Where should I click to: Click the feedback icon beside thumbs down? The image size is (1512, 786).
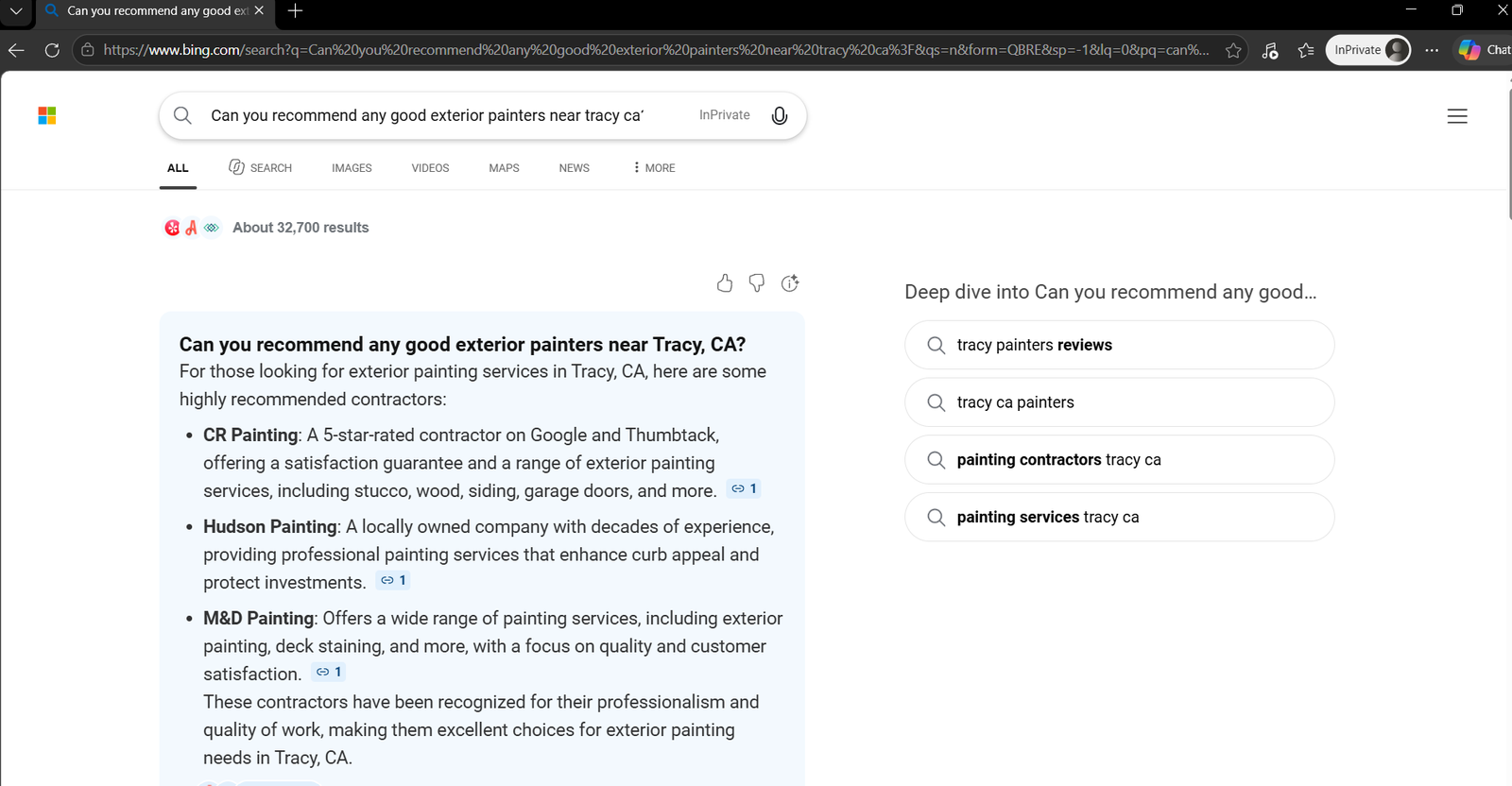[x=790, y=282]
